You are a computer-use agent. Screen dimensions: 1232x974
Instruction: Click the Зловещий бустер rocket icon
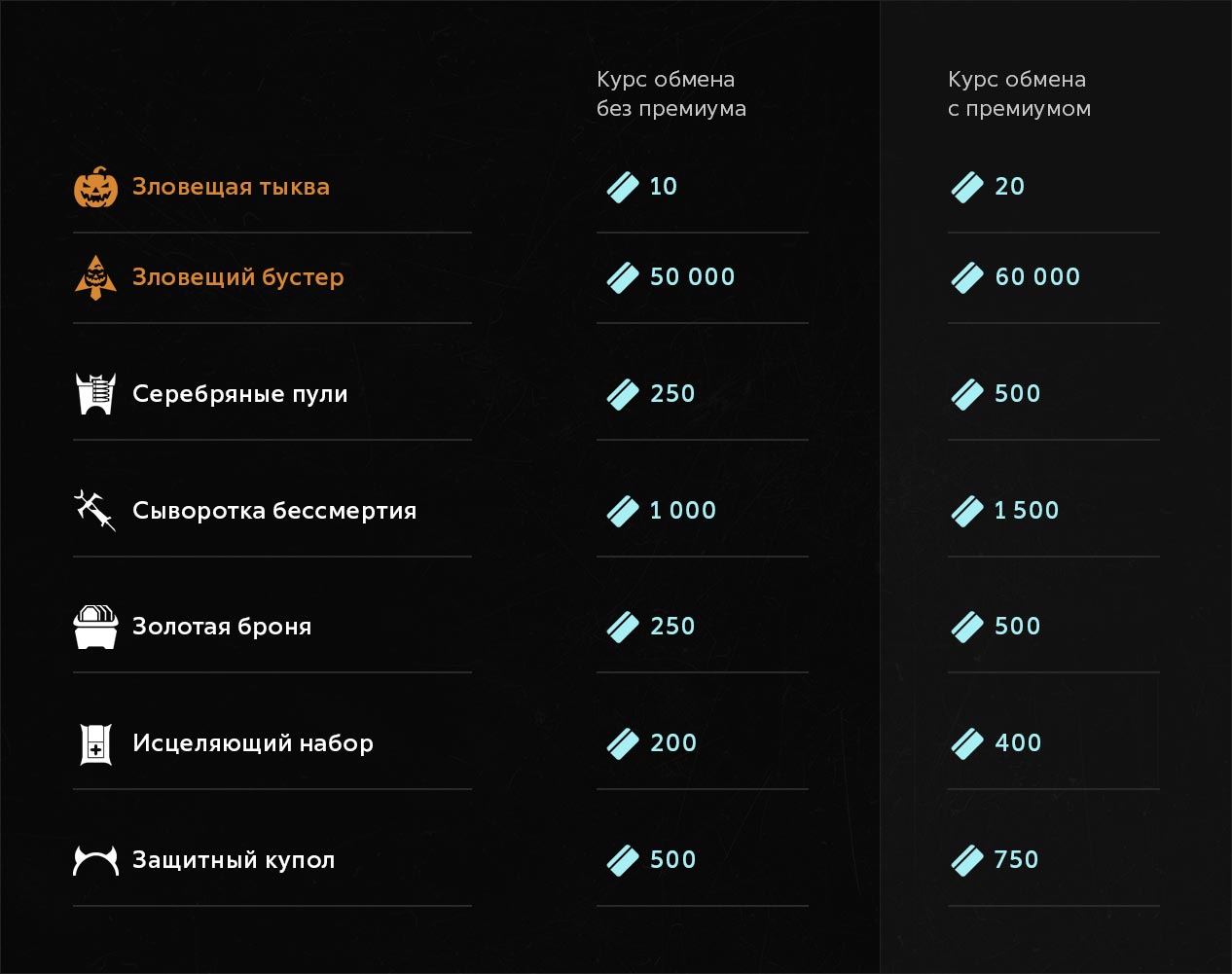[x=95, y=277]
